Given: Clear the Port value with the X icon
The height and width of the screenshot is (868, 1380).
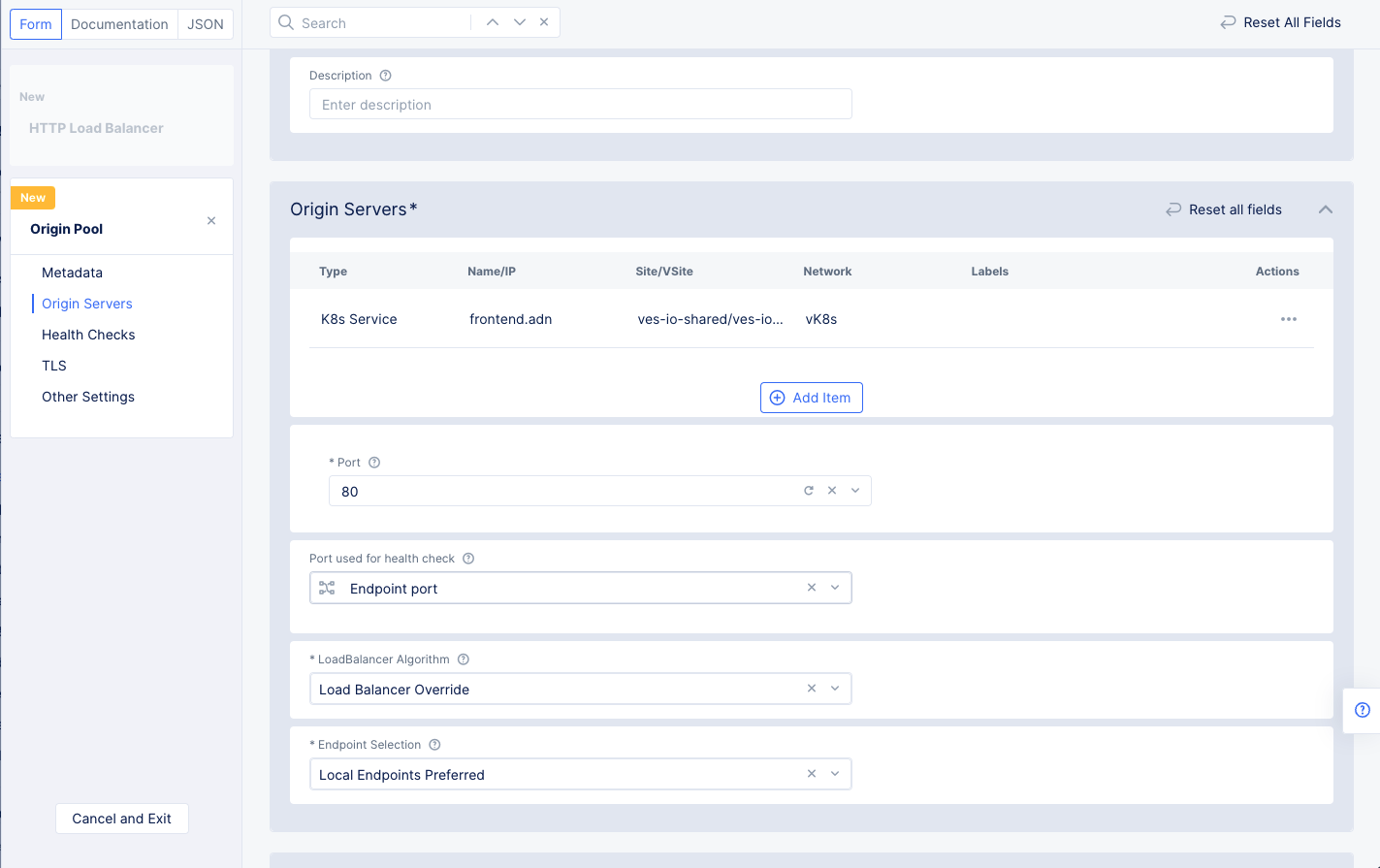Looking at the screenshot, I should pyautogui.click(x=832, y=491).
